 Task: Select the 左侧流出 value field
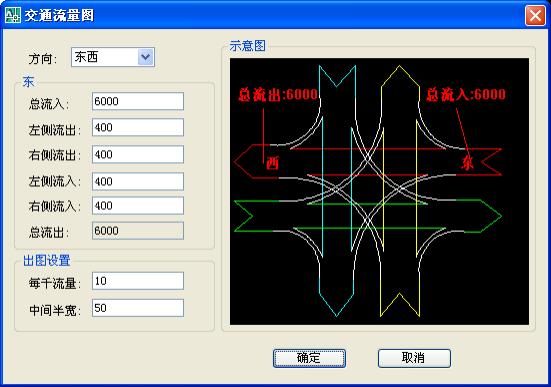coord(138,127)
